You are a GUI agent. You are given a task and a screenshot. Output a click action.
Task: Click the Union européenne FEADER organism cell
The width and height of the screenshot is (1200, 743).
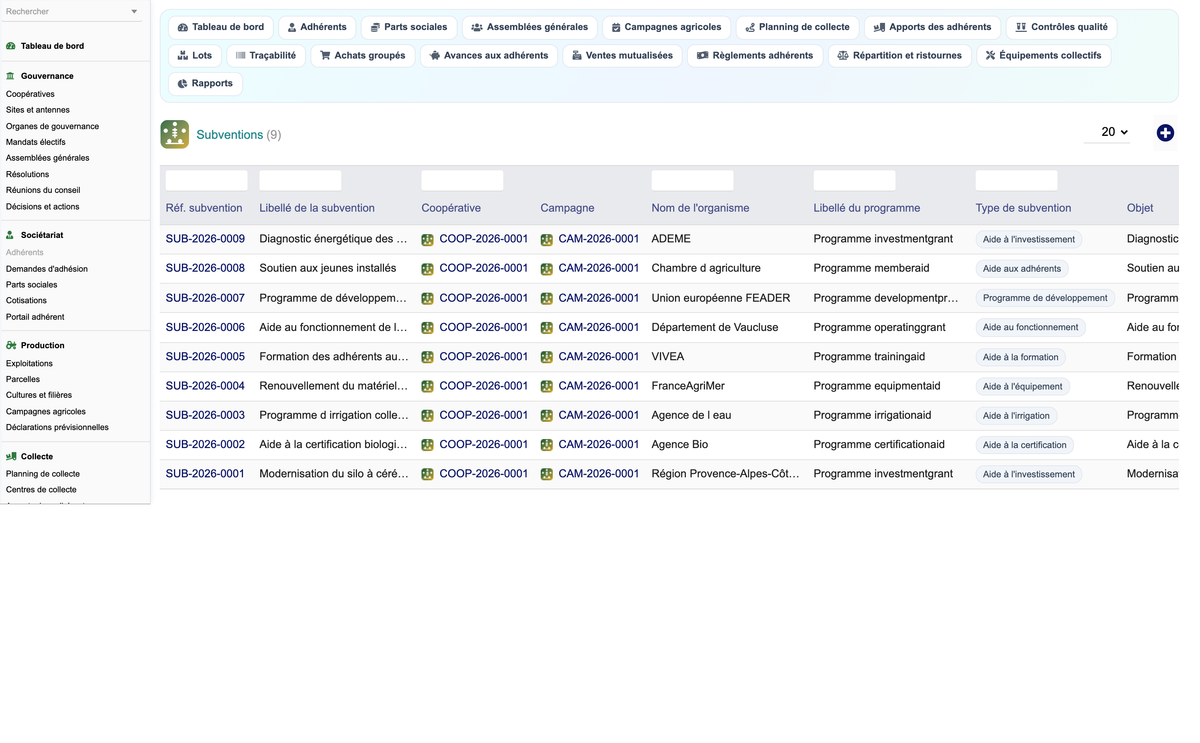click(x=721, y=298)
